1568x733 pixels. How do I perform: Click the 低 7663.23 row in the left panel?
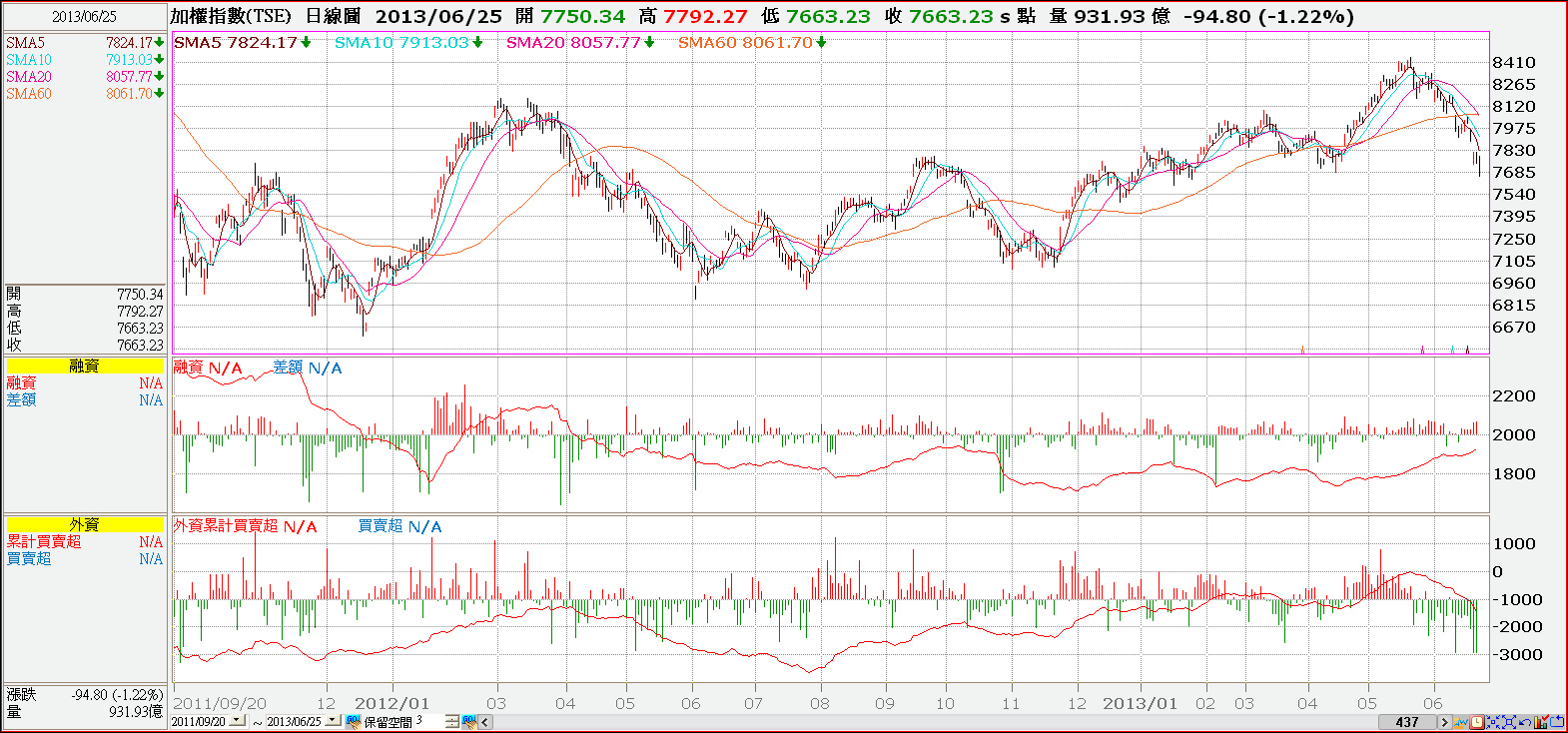85,328
